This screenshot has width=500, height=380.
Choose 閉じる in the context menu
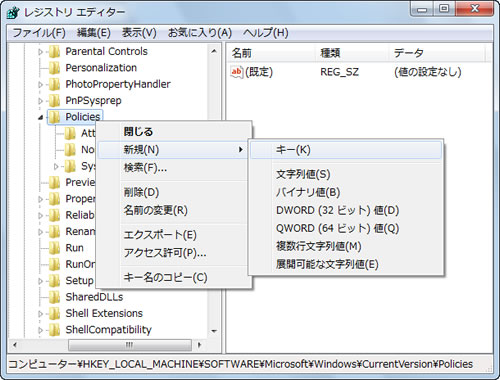[x=173, y=132]
